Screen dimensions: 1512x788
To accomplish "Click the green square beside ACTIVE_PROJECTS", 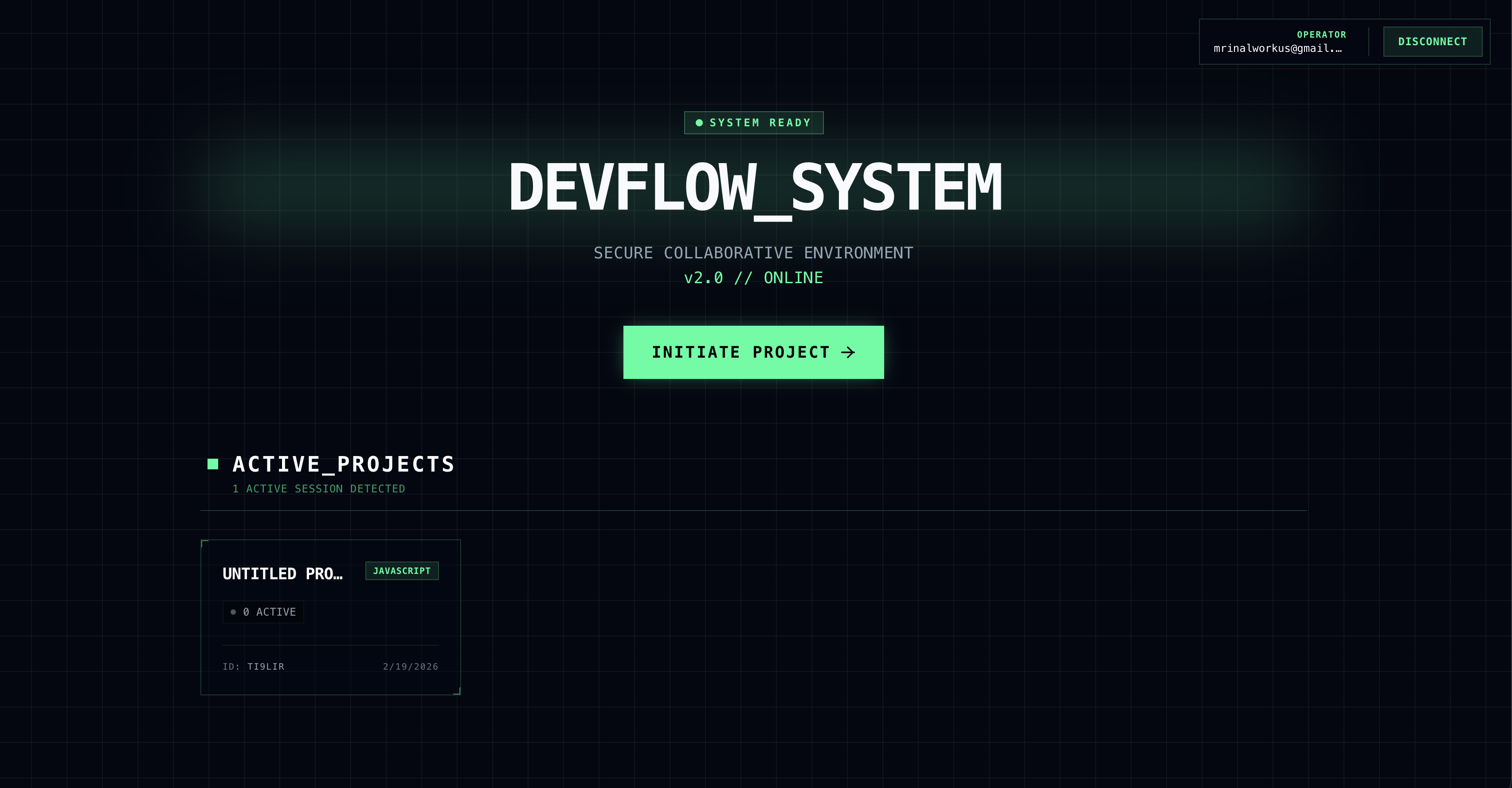I will (x=213, y=464).
